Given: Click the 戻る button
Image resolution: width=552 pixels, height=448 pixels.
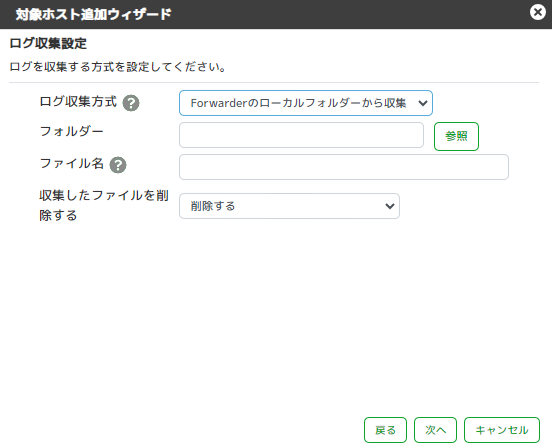Looking at the screenshot, I should coord(385,430).
